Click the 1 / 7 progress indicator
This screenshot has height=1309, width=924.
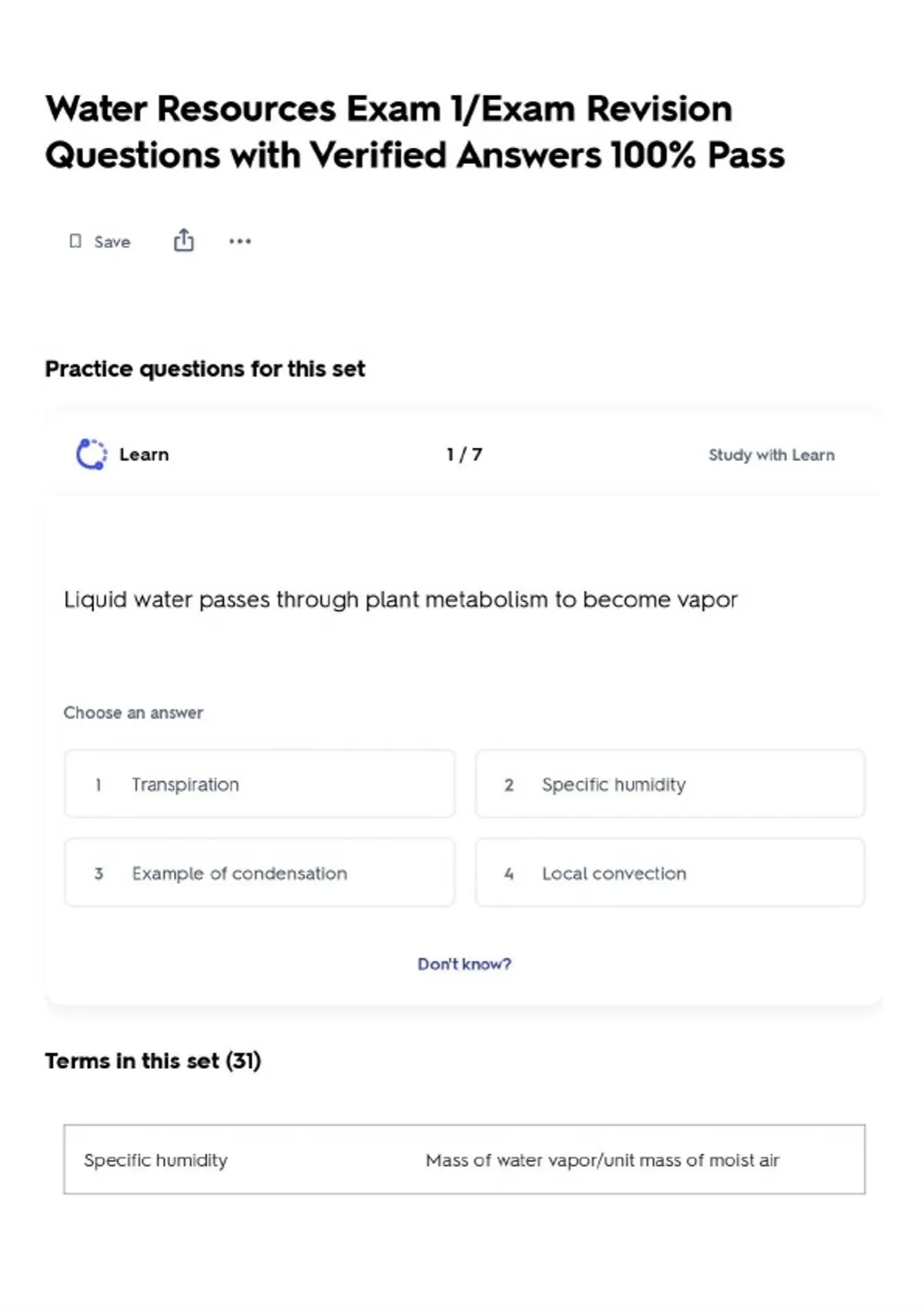pos(464,454)
